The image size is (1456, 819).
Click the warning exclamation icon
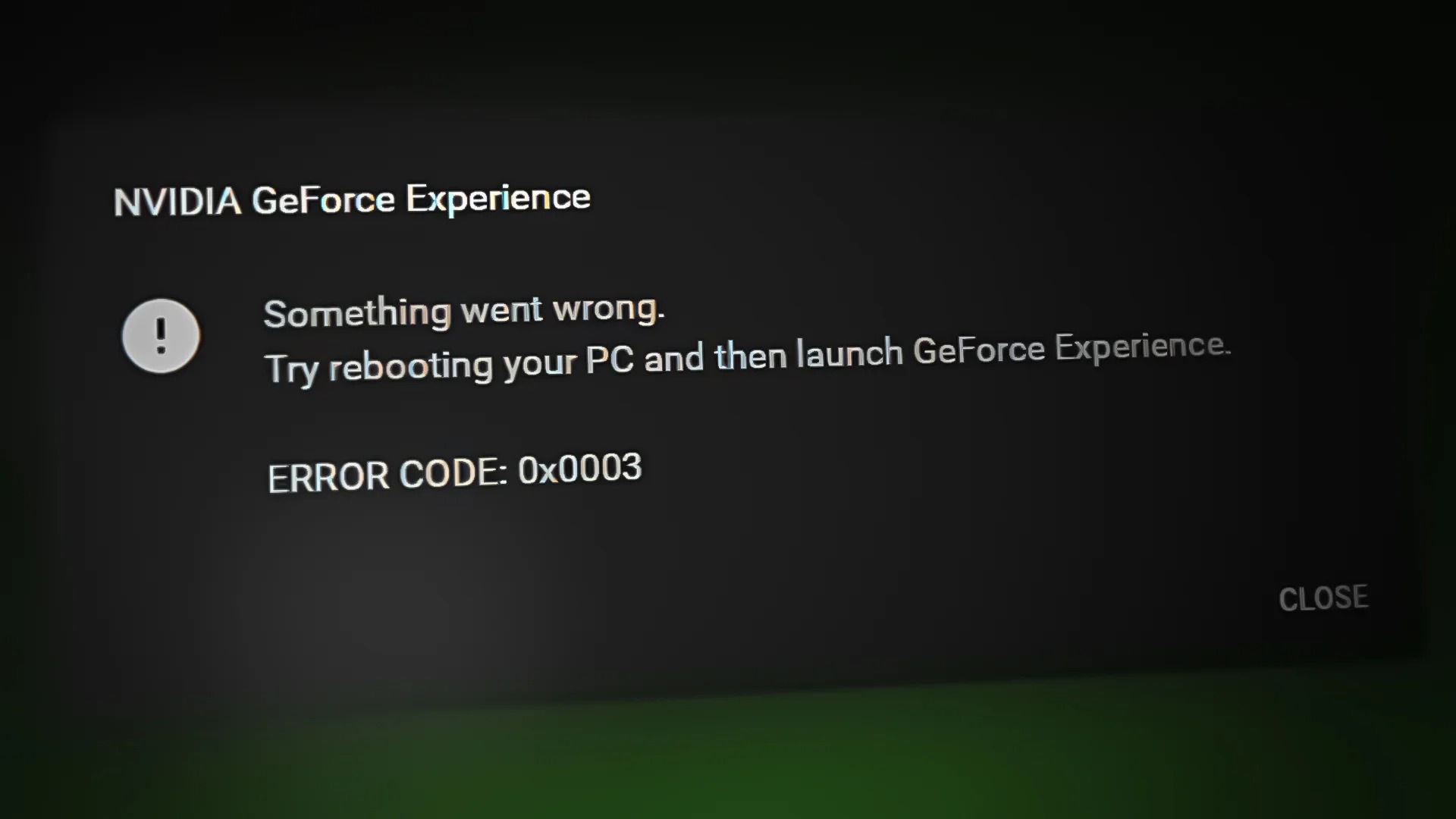click(x=161, y=335)
